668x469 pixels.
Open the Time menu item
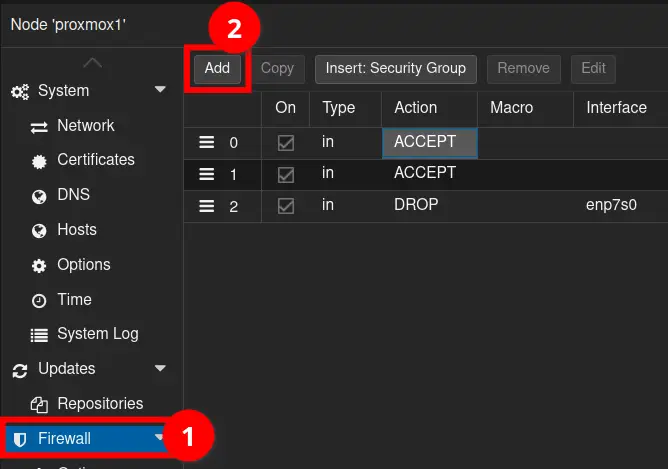click(92, 300)
